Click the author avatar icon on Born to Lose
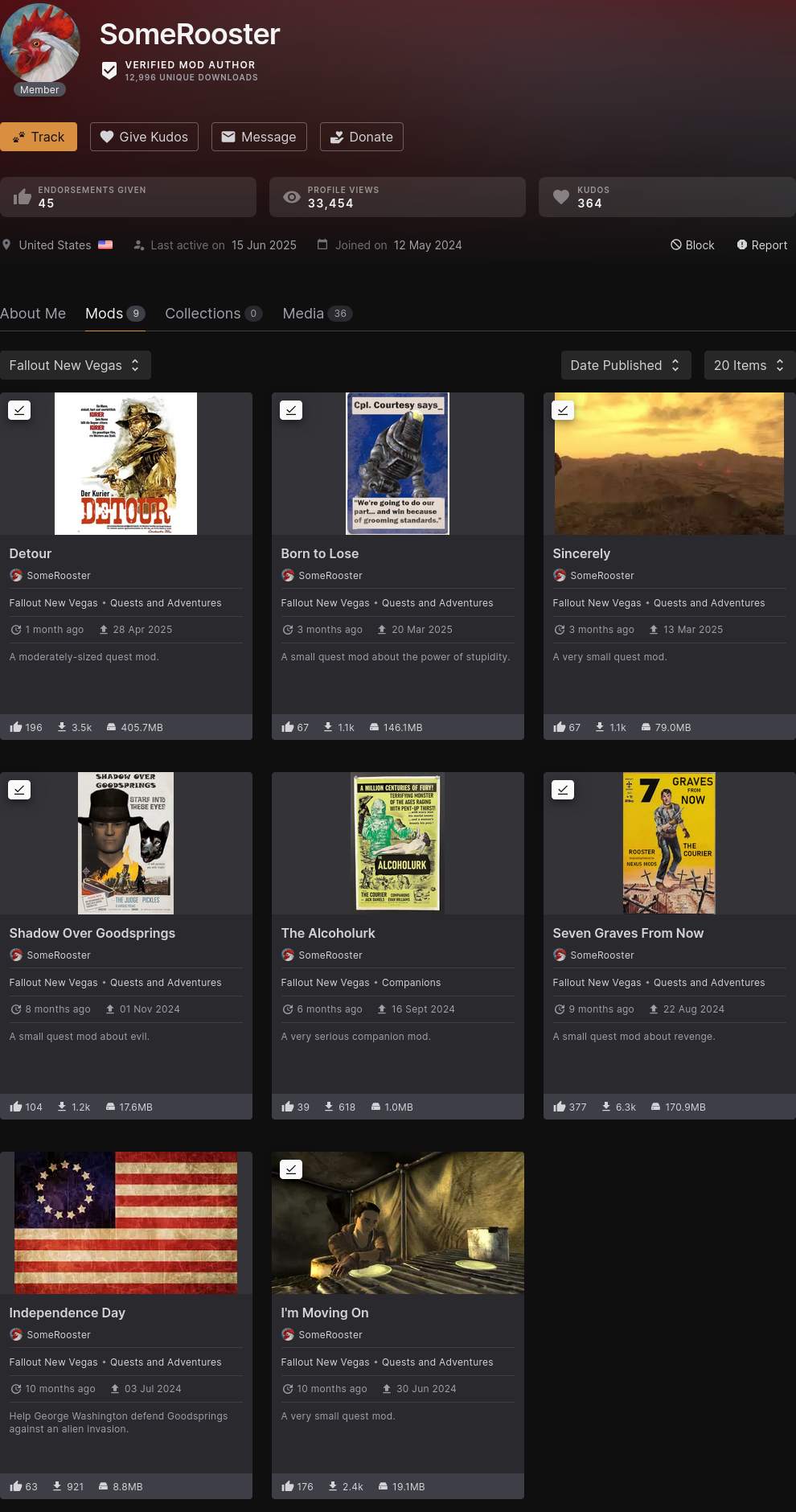The width and height of the screenshot is (796, 1512). [288, 575]
